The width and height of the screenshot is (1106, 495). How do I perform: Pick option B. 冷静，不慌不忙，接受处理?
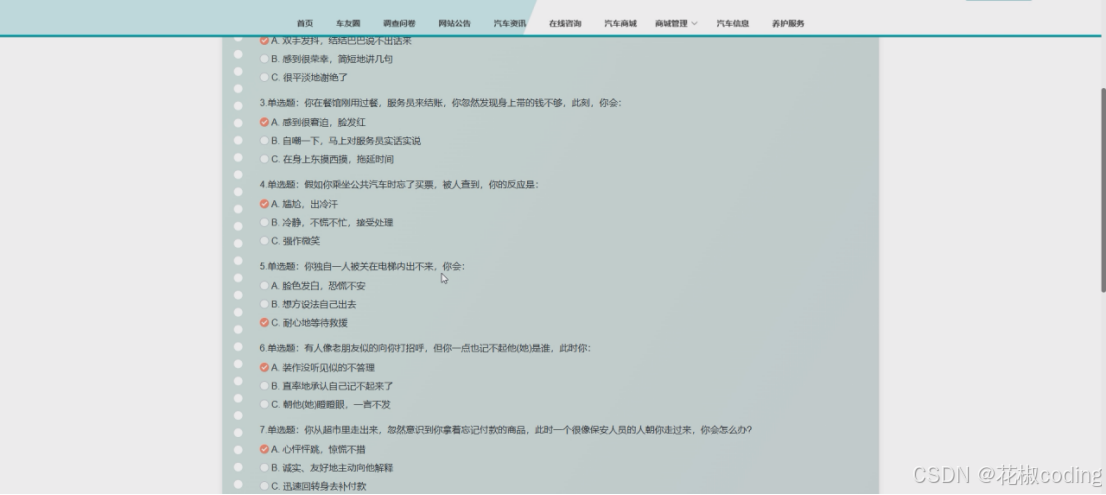point(265,222)
